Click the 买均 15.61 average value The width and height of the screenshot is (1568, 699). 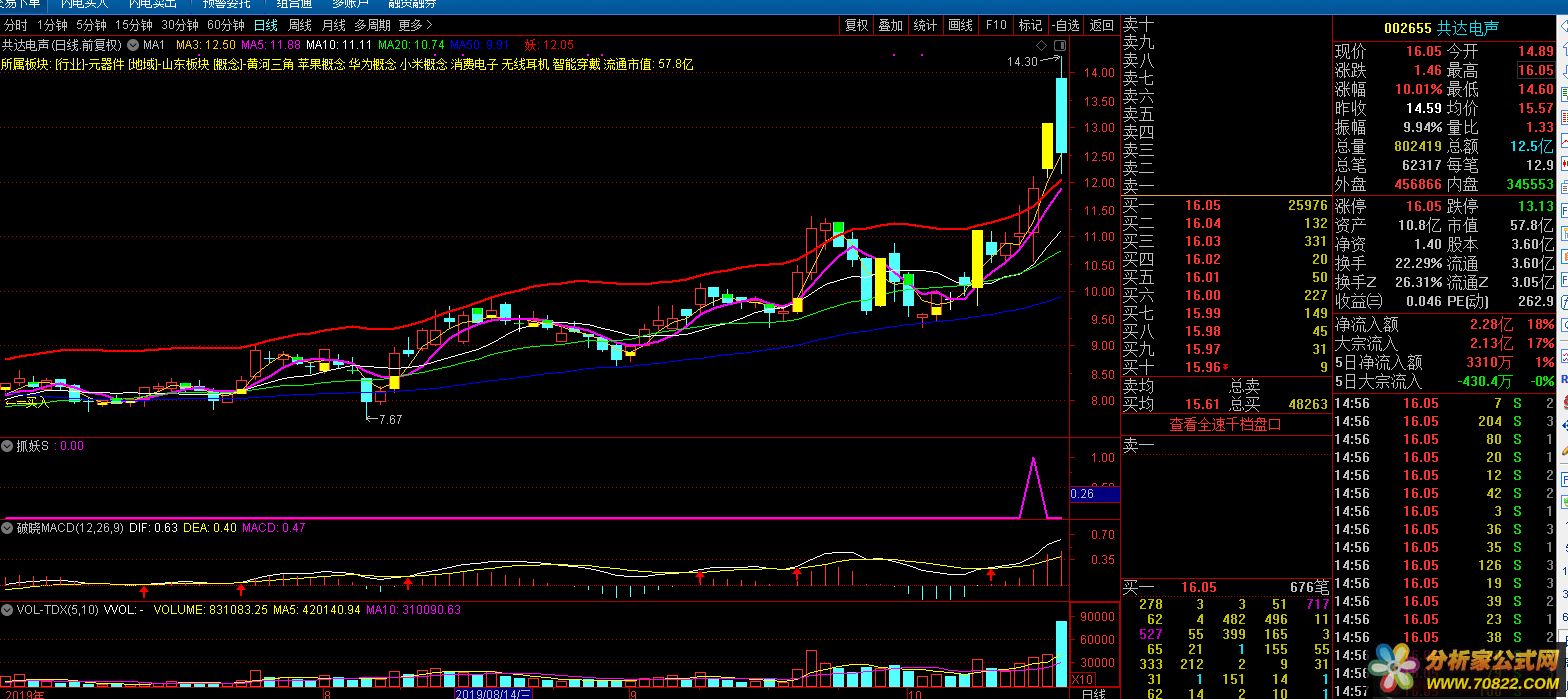click(x=1203, y=404)
